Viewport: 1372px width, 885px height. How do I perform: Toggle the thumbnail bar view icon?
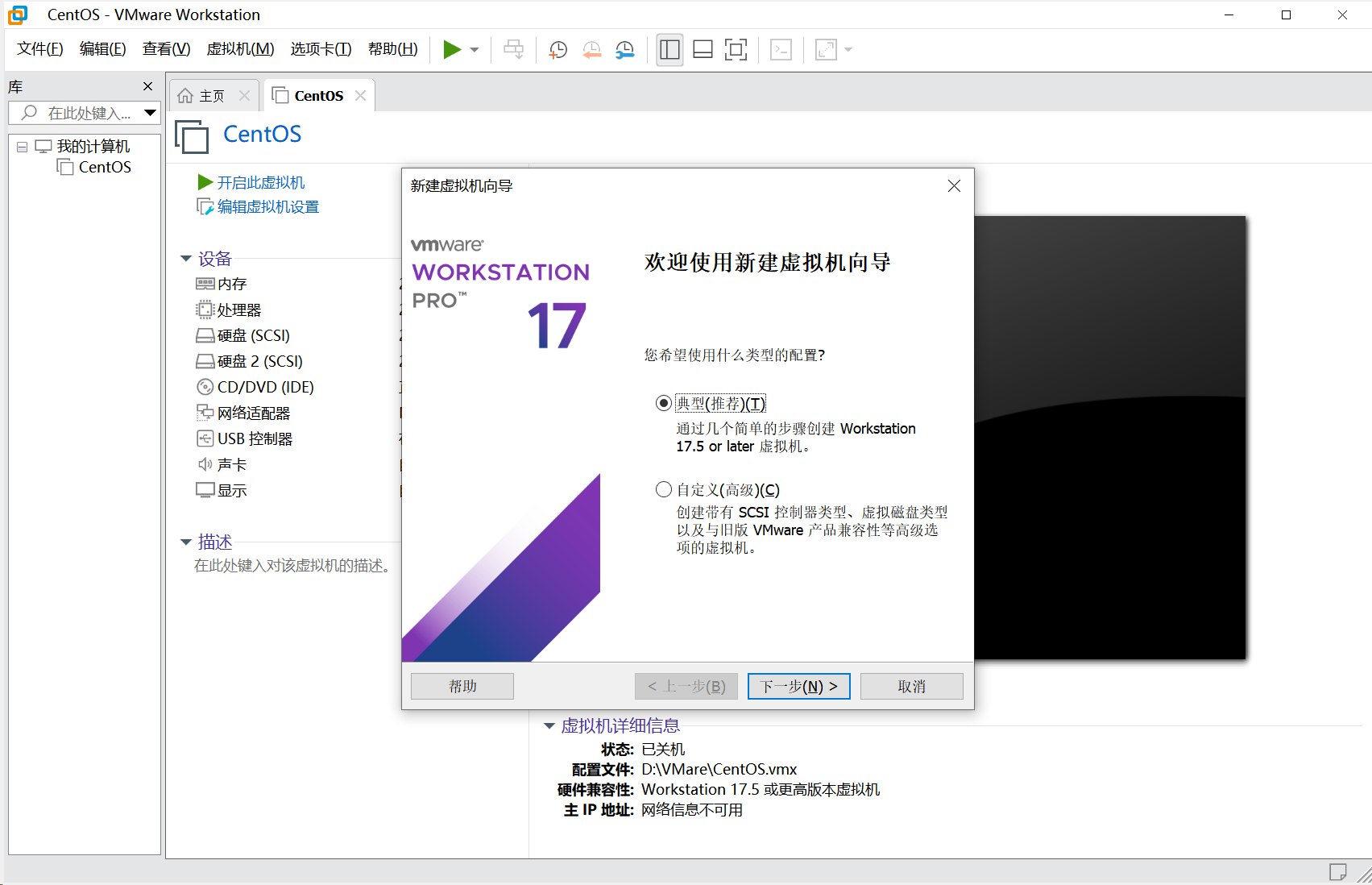pos(702,49)
